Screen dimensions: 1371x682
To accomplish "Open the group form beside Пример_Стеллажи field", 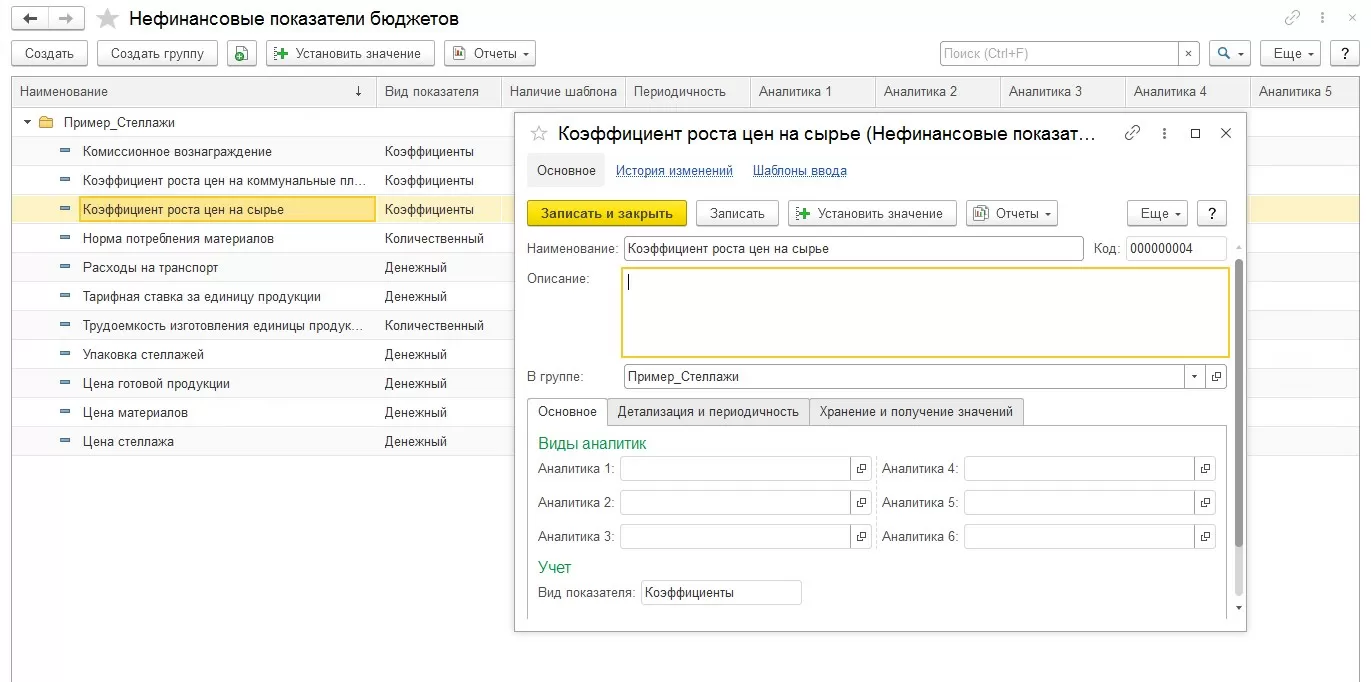I will tap(1216, 377).
